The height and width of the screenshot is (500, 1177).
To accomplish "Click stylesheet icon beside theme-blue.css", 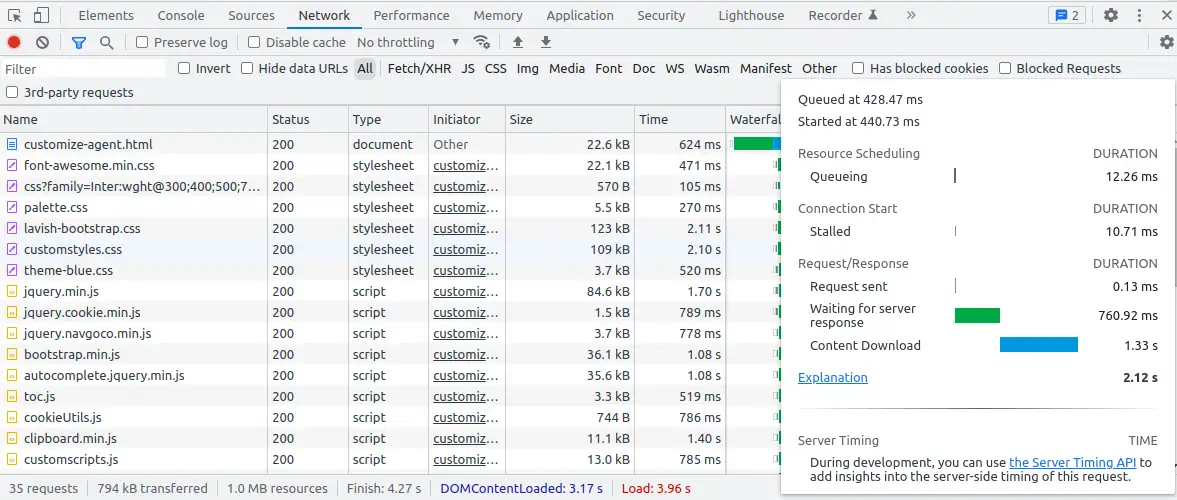I will (x=12, y=270).
